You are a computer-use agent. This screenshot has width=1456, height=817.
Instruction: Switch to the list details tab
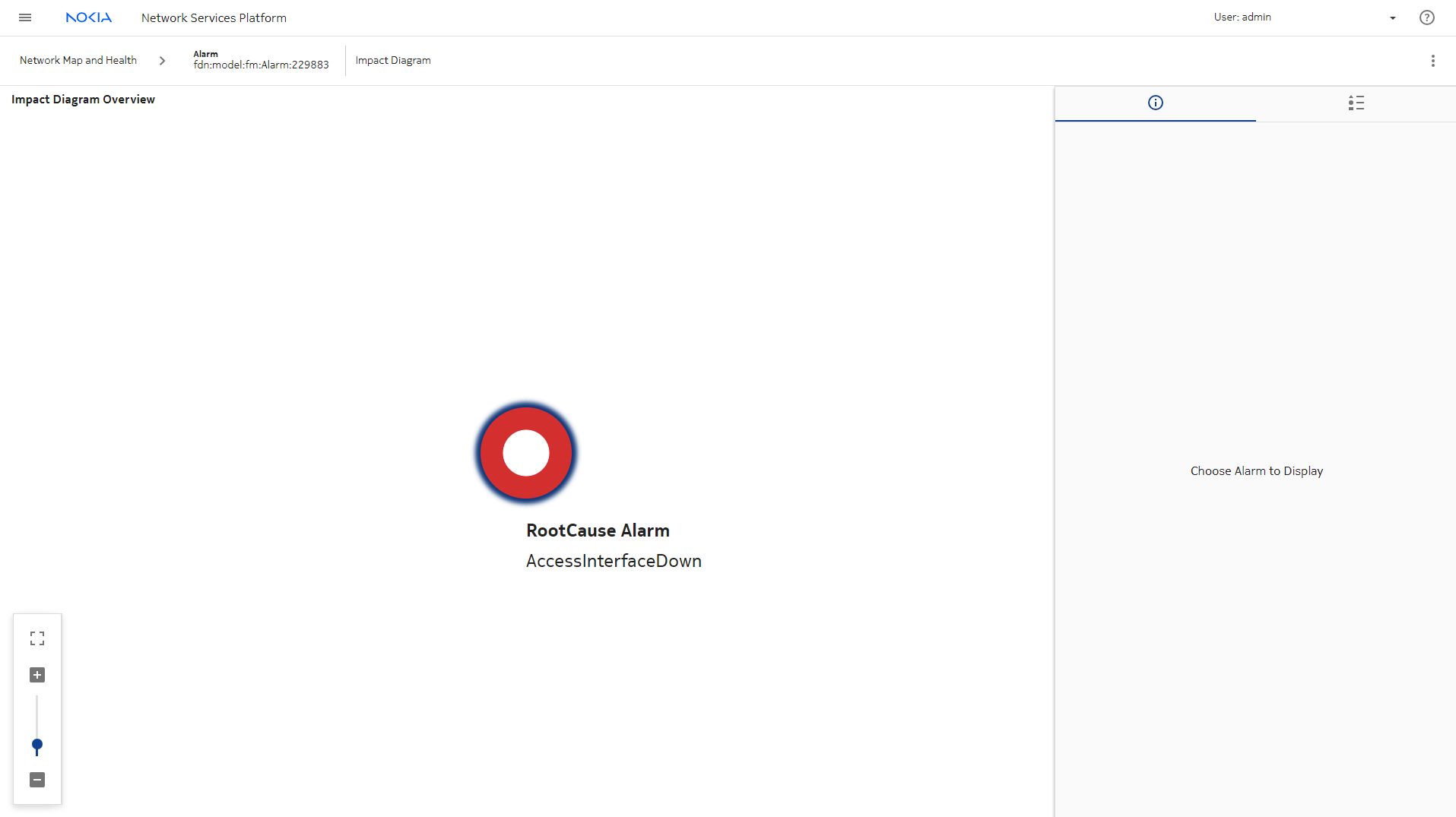(1356, 103)
